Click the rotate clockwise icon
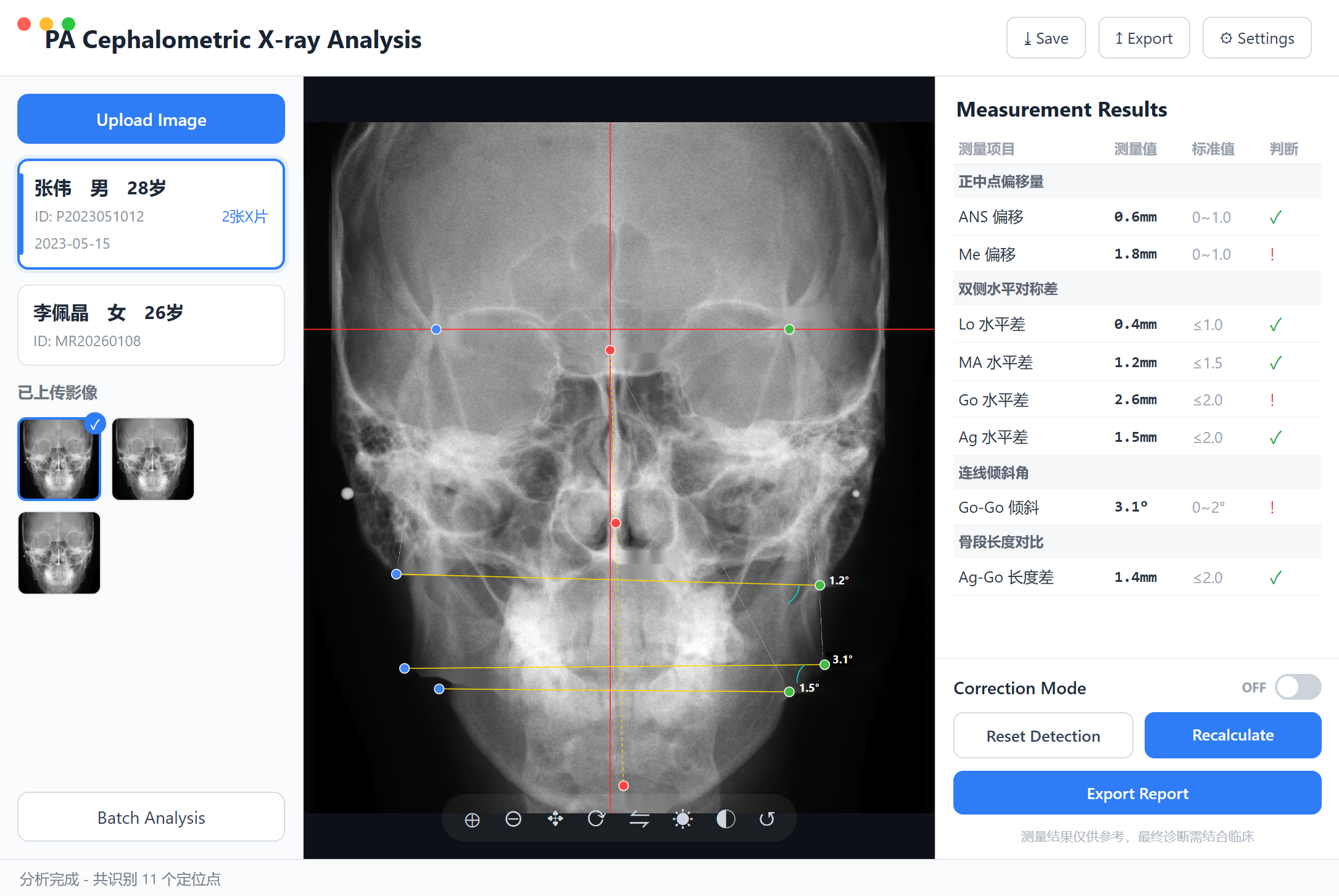This screenshot has height=896, width=1339. tap(597, 819)
